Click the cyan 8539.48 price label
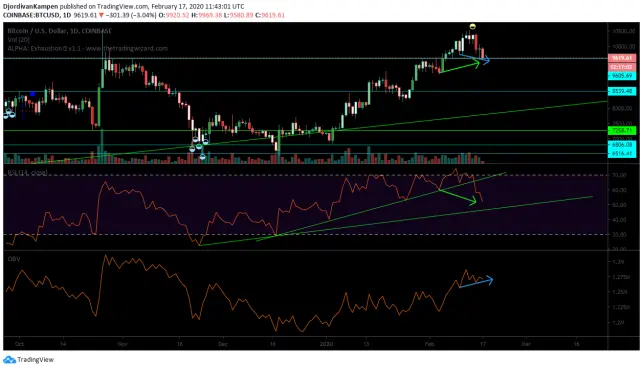The height and width of the screenshot is (369, 643). tap(622, 91)
